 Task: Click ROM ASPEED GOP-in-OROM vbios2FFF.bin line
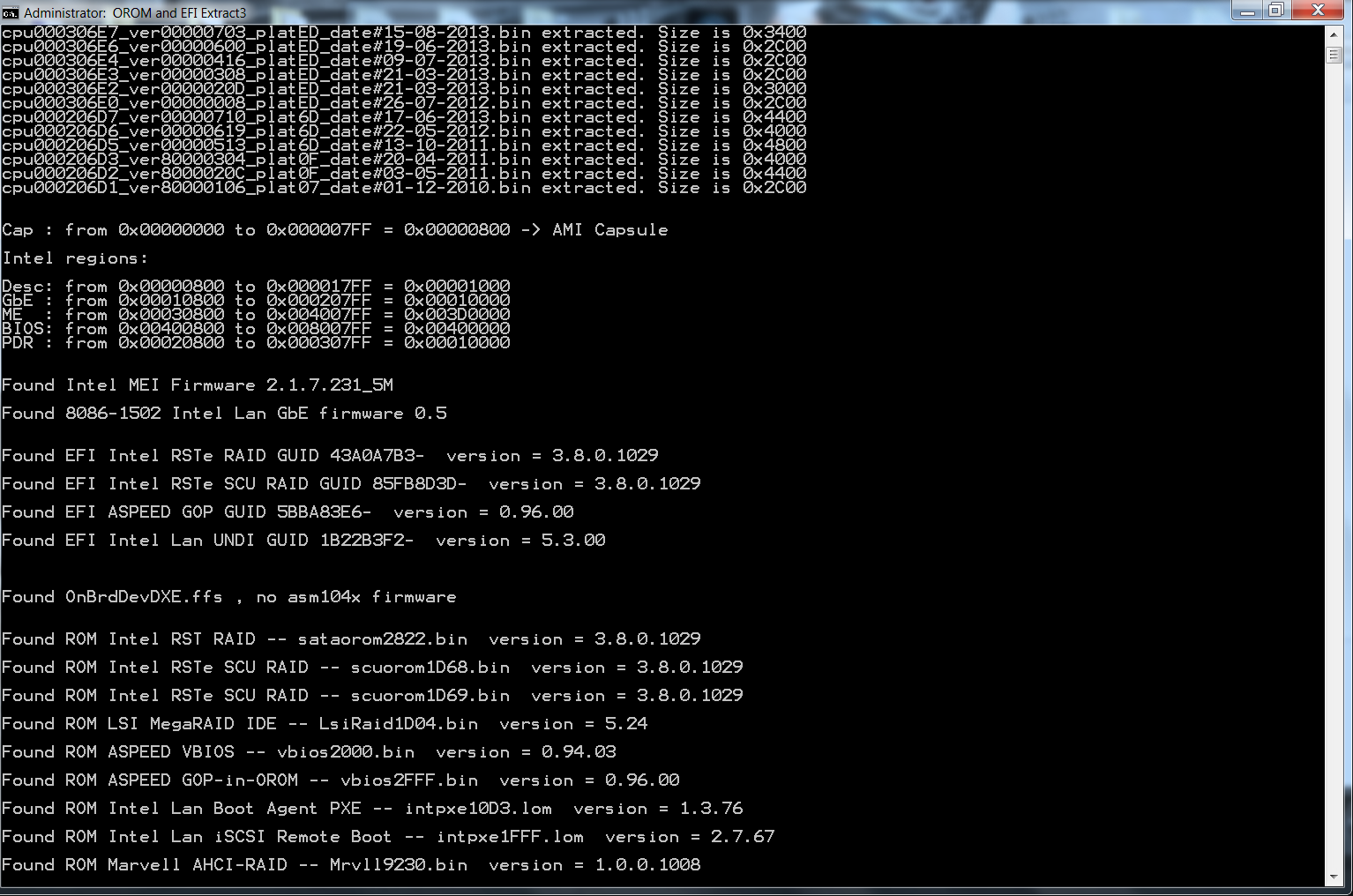coord(340,780)
